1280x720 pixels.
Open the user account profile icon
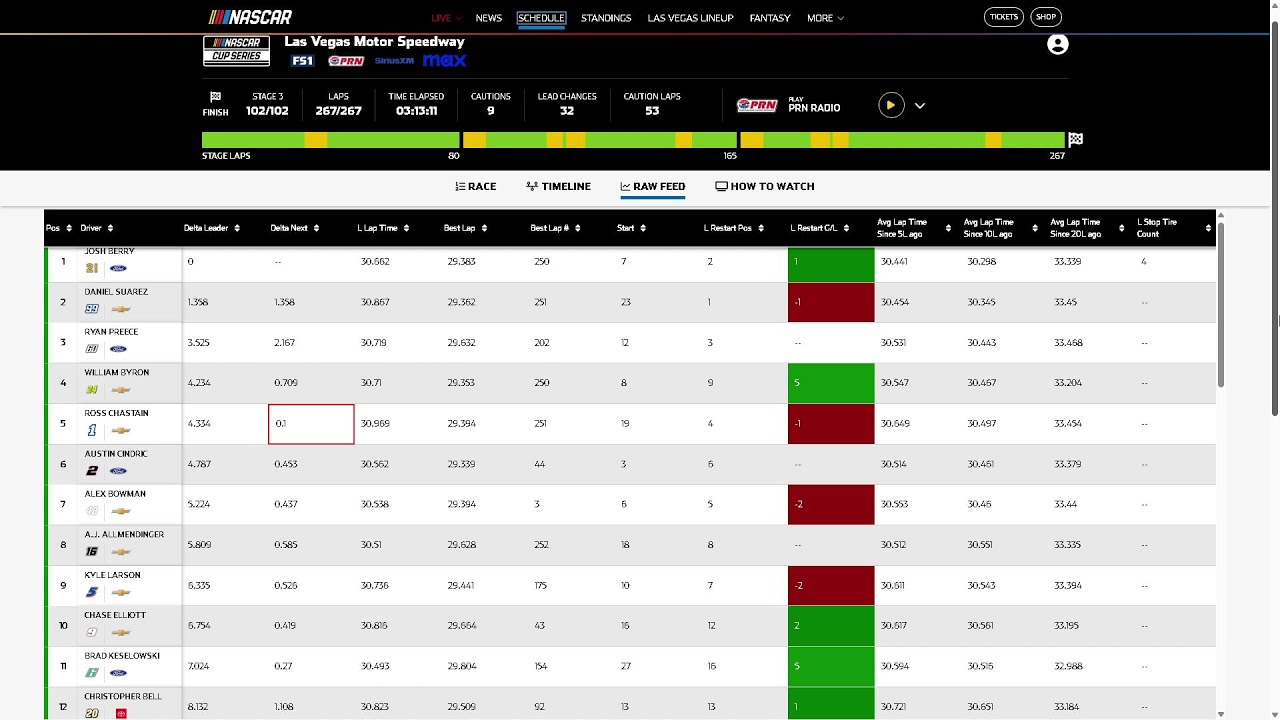(1057, 44)
